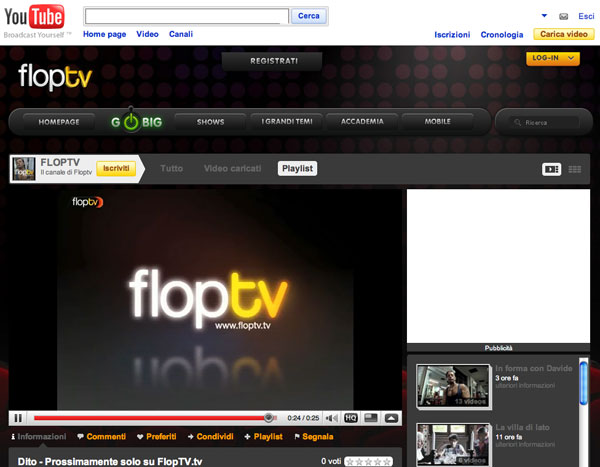Pause the video
Viewport: 600px width, 467px height.
(x=18, y=418)
